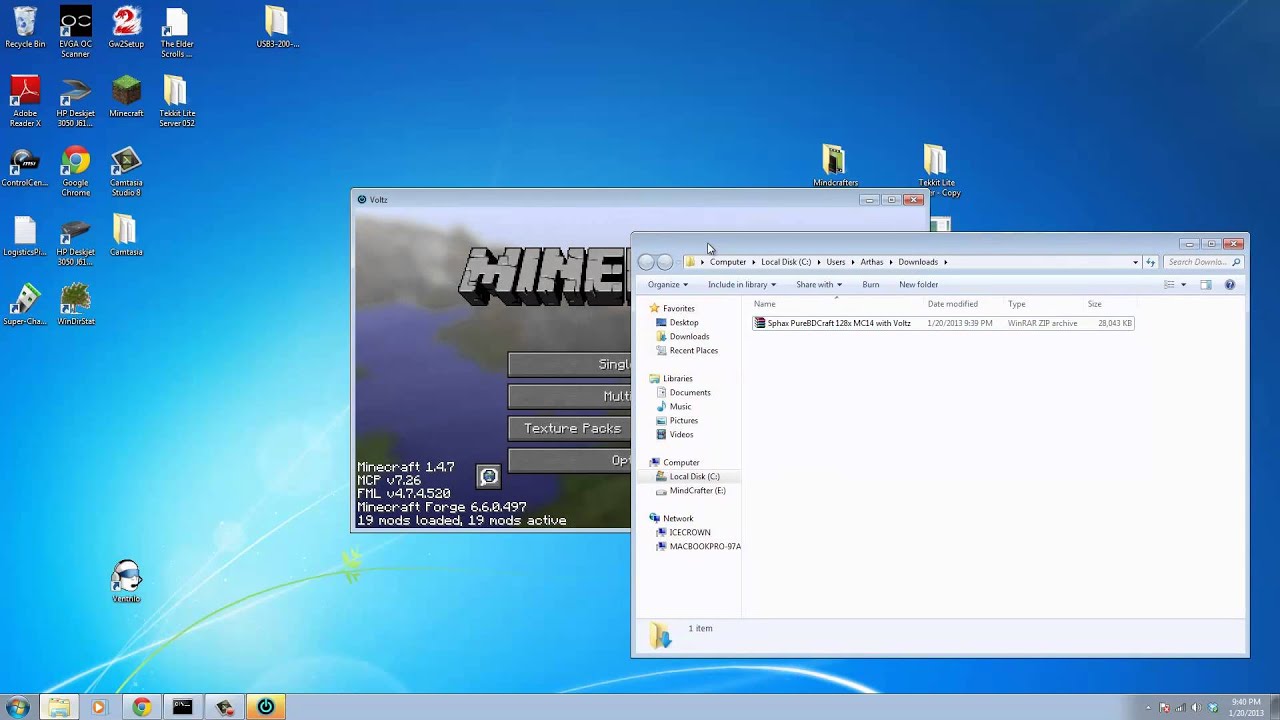This screenshot has width=1280, height=720.
Task: Open the Share with dropdown
Action: click(819, 285)
